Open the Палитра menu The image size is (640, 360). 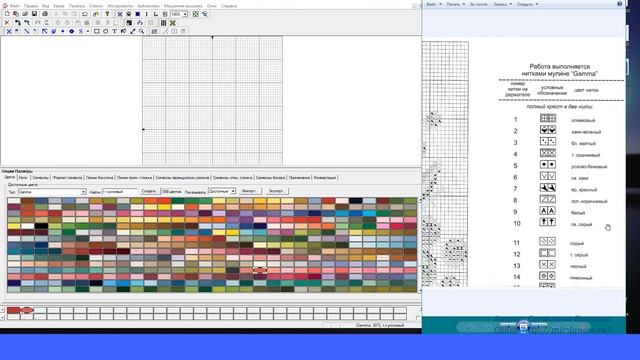tap(77, 6)
